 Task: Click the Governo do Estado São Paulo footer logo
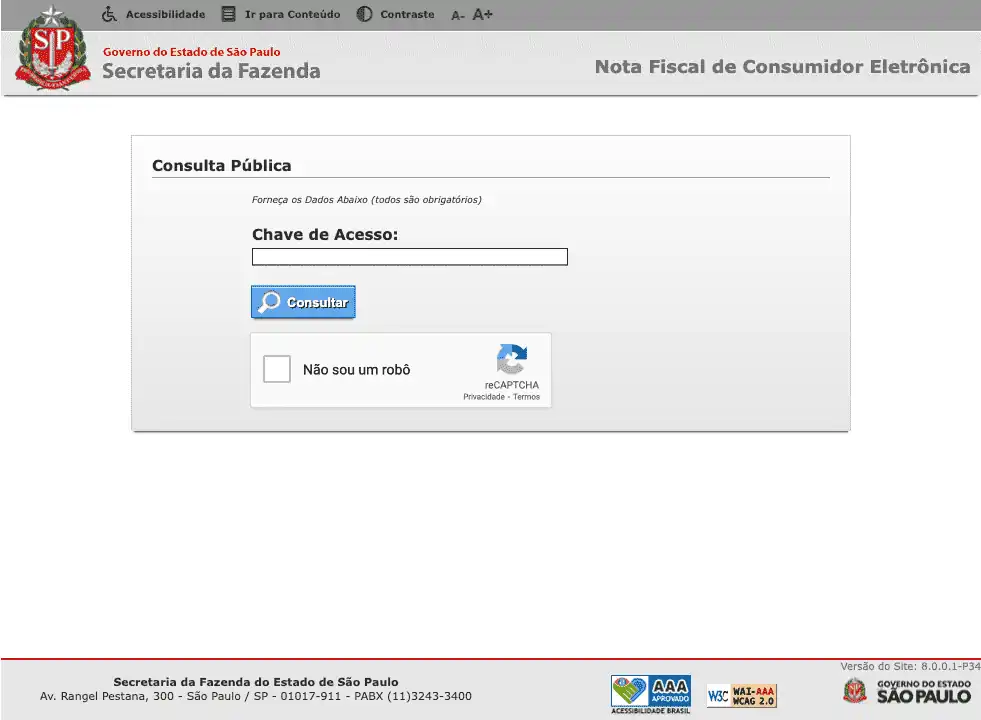907,691
